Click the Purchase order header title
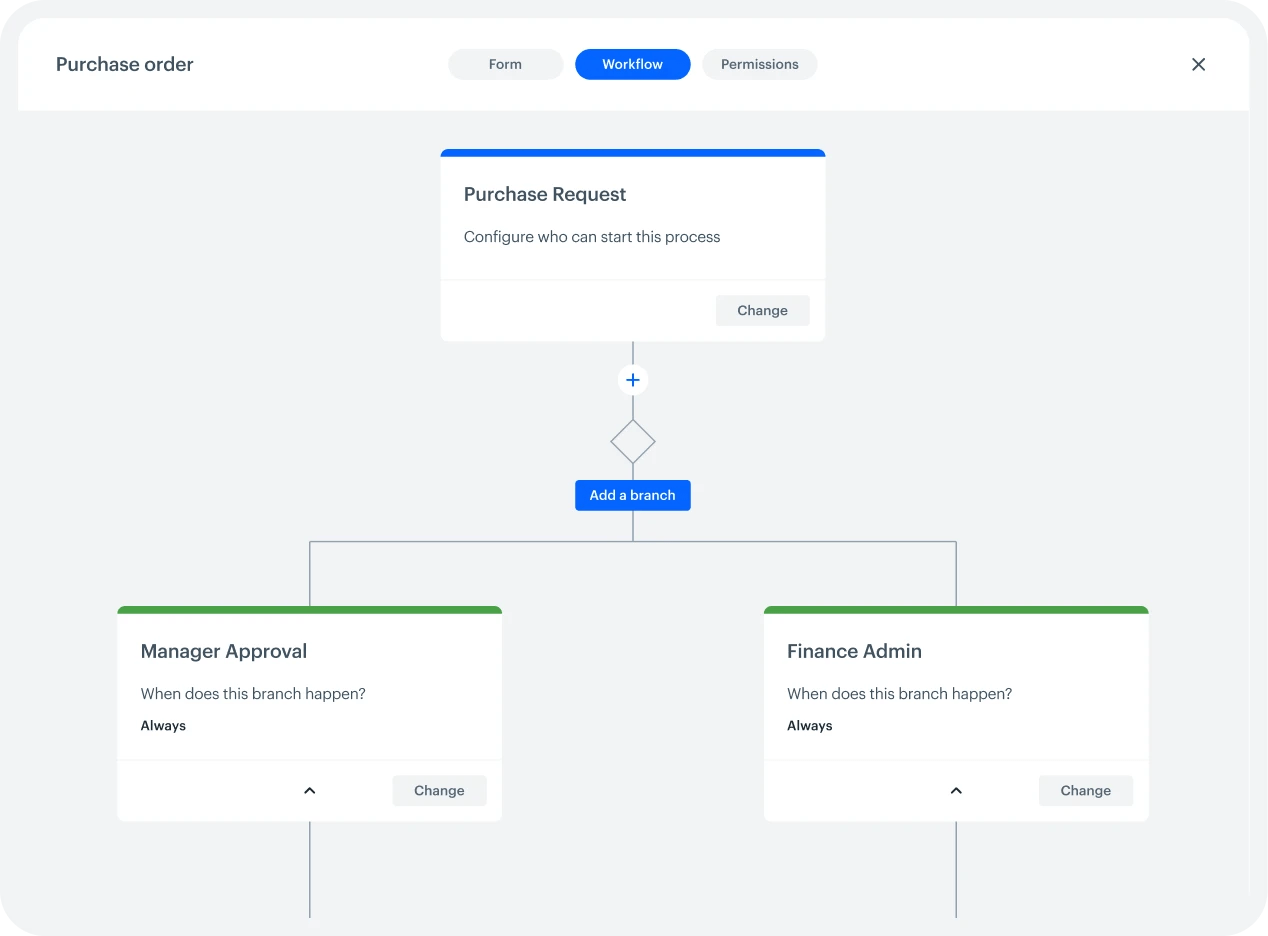Image resolution: width=1268 pixels, height=936 pixels. point(125,64)
